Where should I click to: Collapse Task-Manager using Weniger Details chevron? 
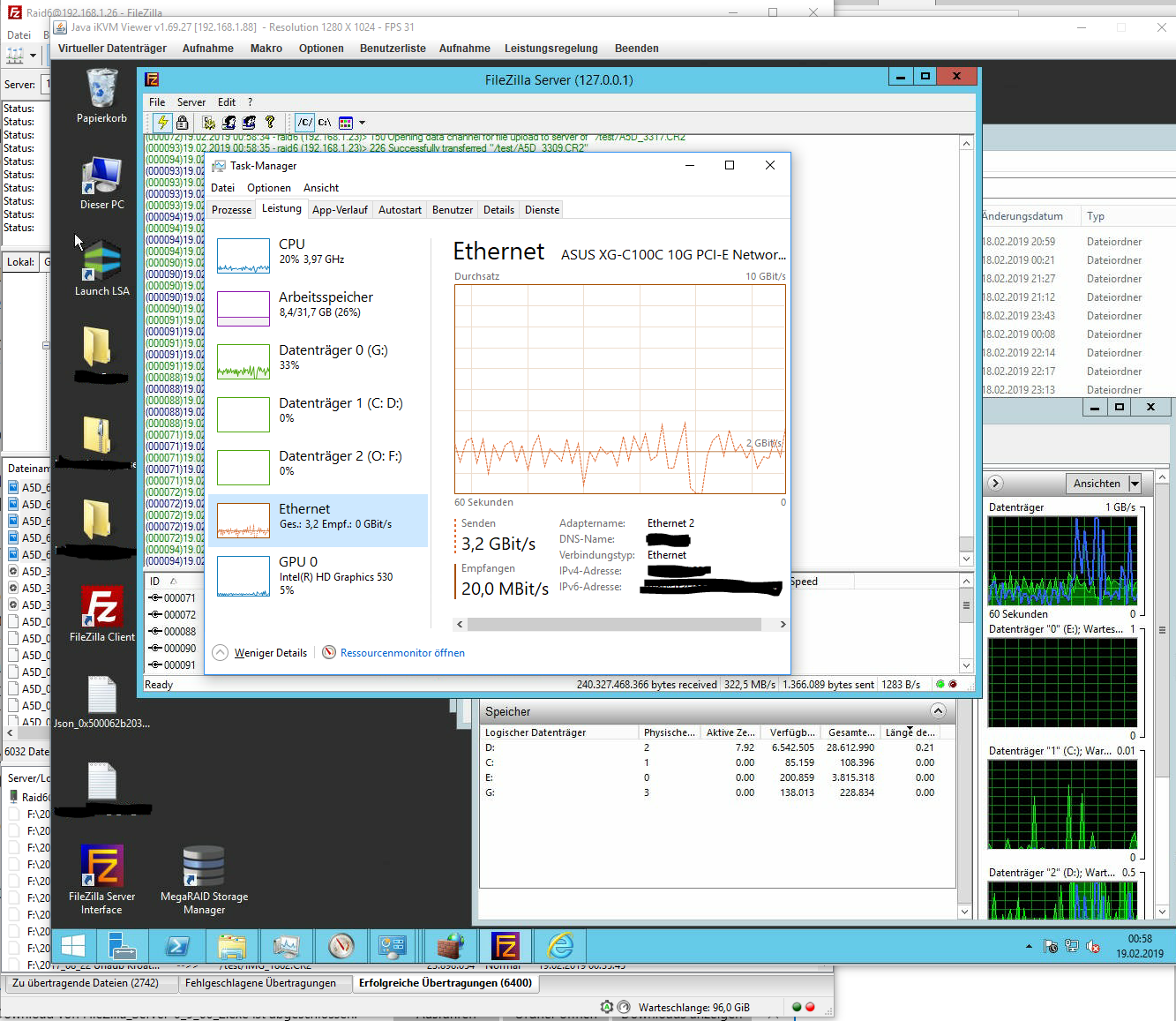[220, 653]
